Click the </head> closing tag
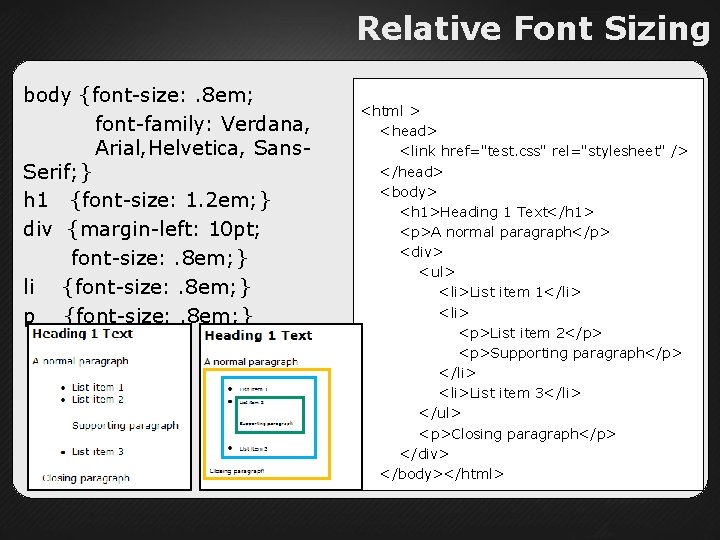 coord(411,172)
